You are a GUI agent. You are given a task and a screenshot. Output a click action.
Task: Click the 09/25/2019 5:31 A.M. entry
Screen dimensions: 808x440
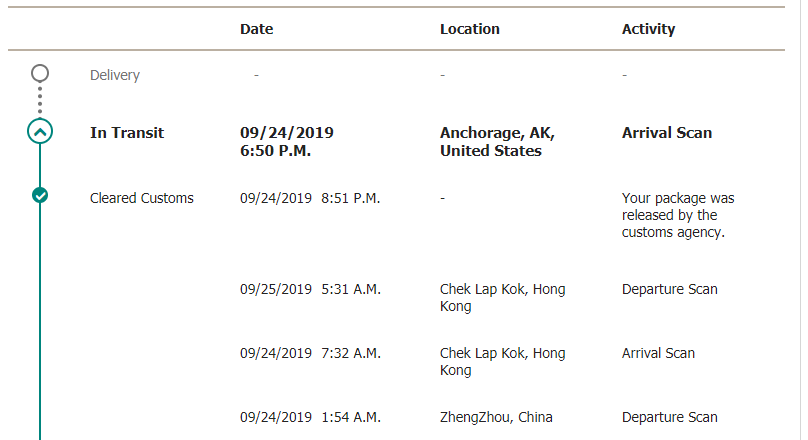tap(310, 290)
